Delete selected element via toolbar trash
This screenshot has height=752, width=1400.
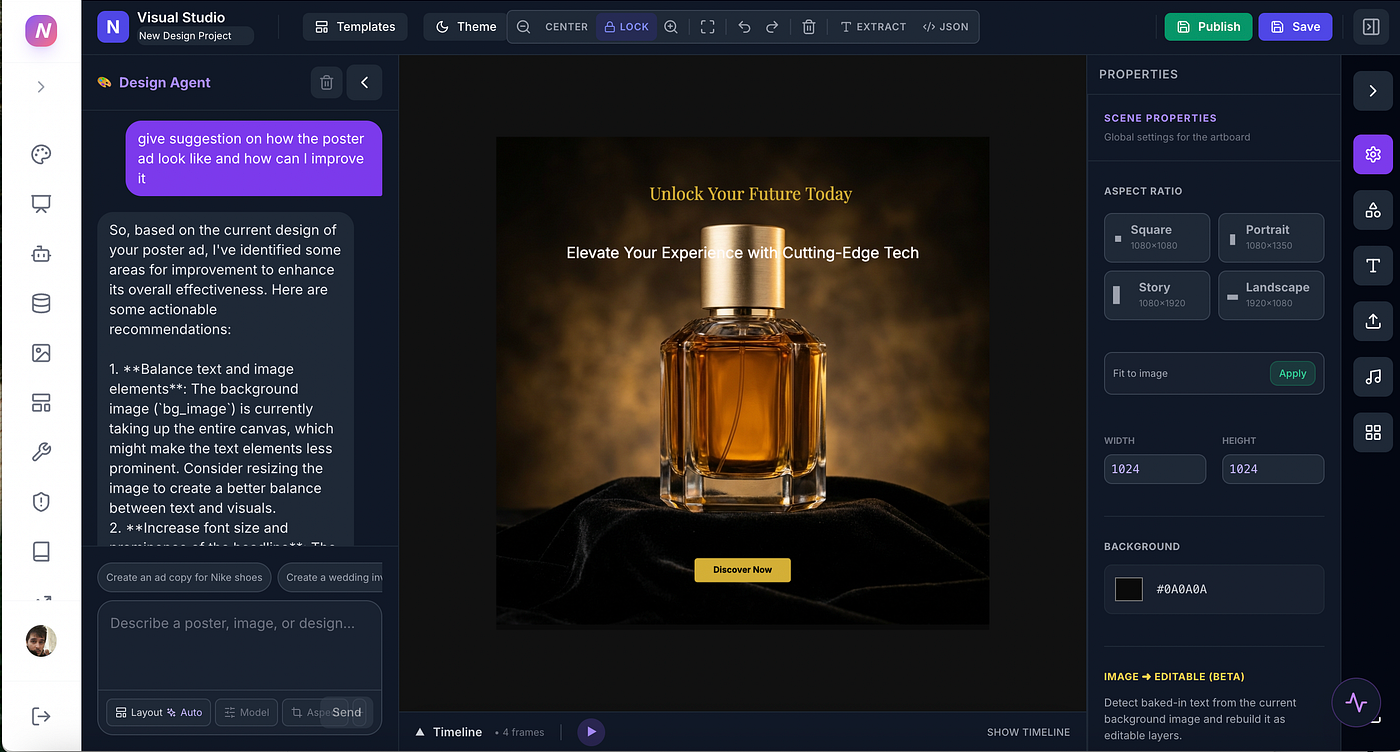pyautogui.click(x=809, y=27)
